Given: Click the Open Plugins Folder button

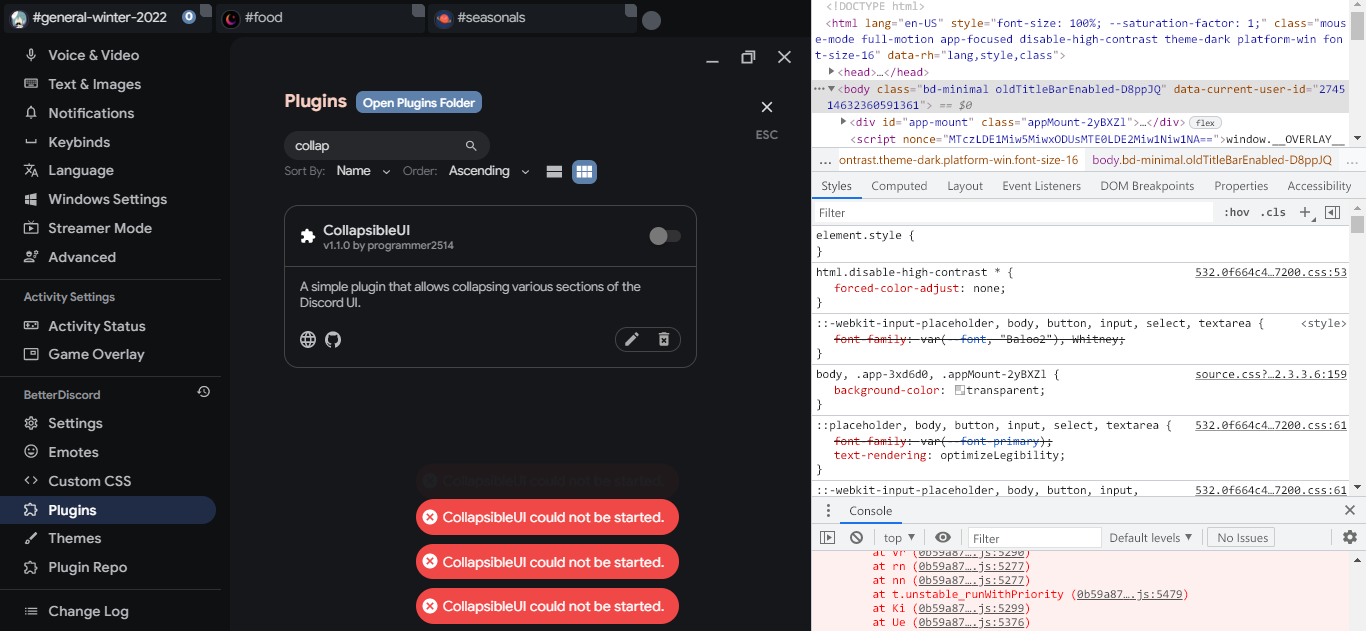Looking at the screenshot, I should coord(418,102).
